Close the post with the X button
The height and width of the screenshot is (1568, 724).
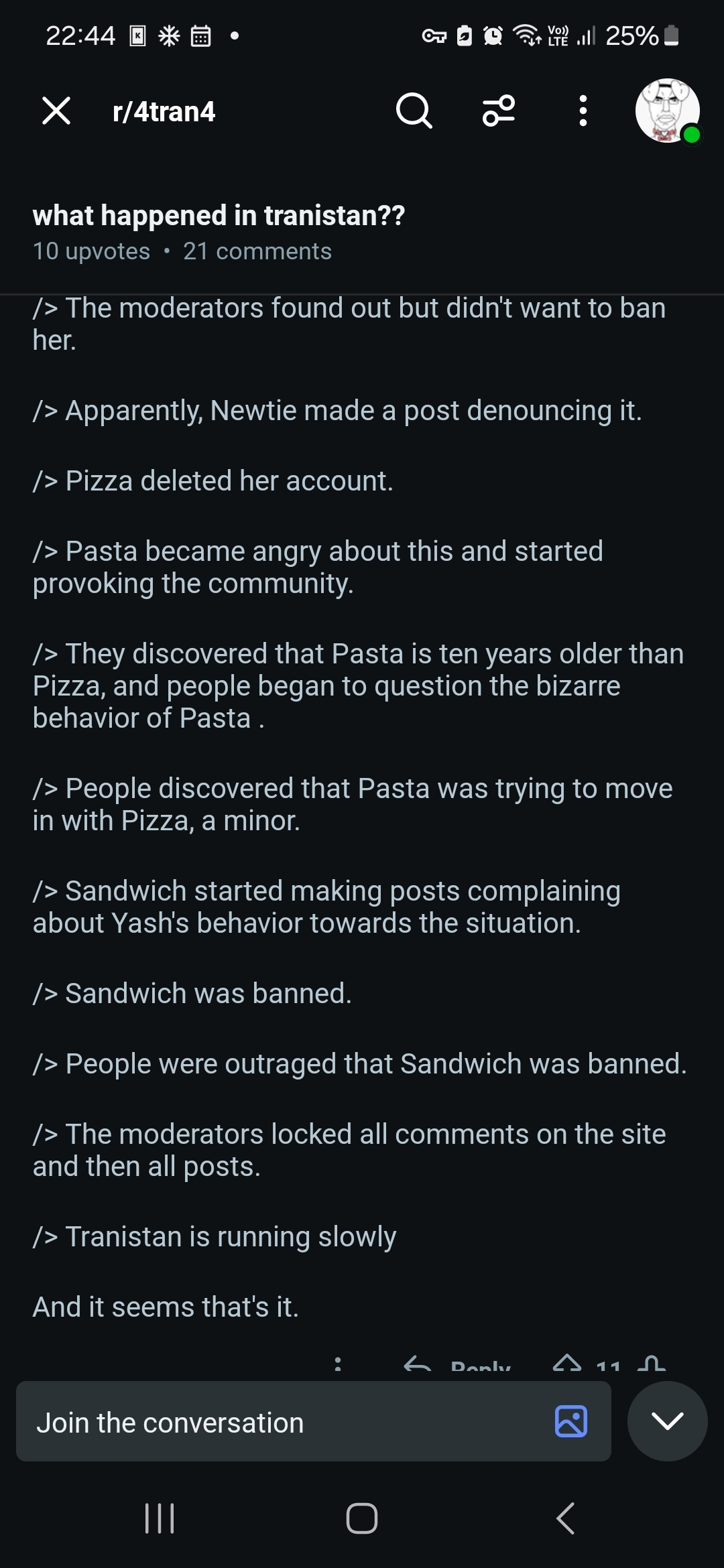pyautogui.click(x=56, y=111)
